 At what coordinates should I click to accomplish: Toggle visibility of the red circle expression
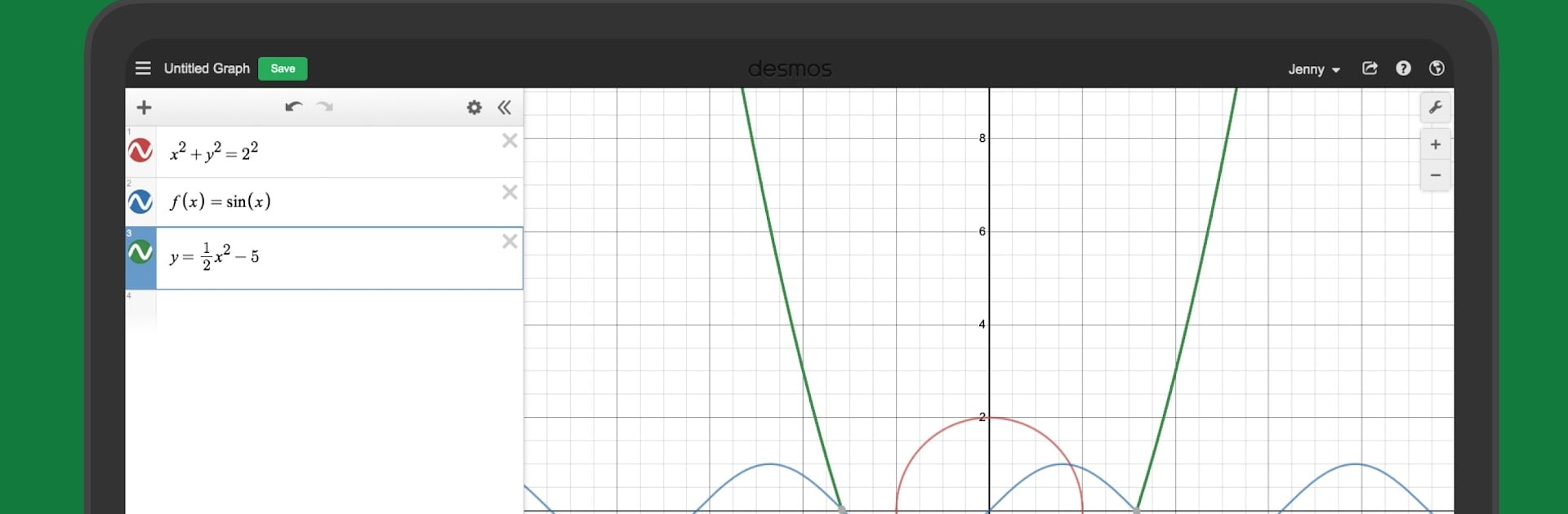click(x=140, y=151)
